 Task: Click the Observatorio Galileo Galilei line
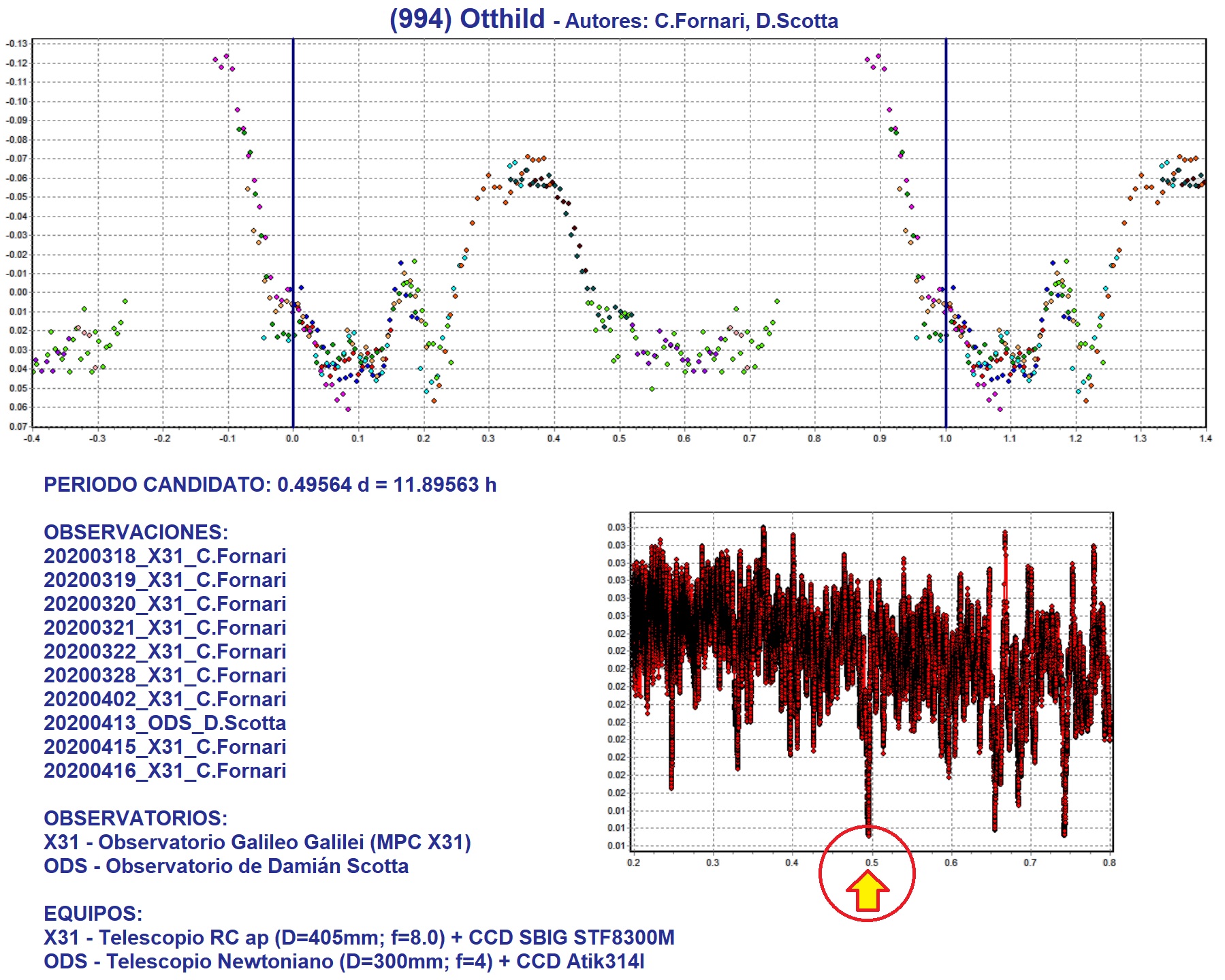[257, 842]
